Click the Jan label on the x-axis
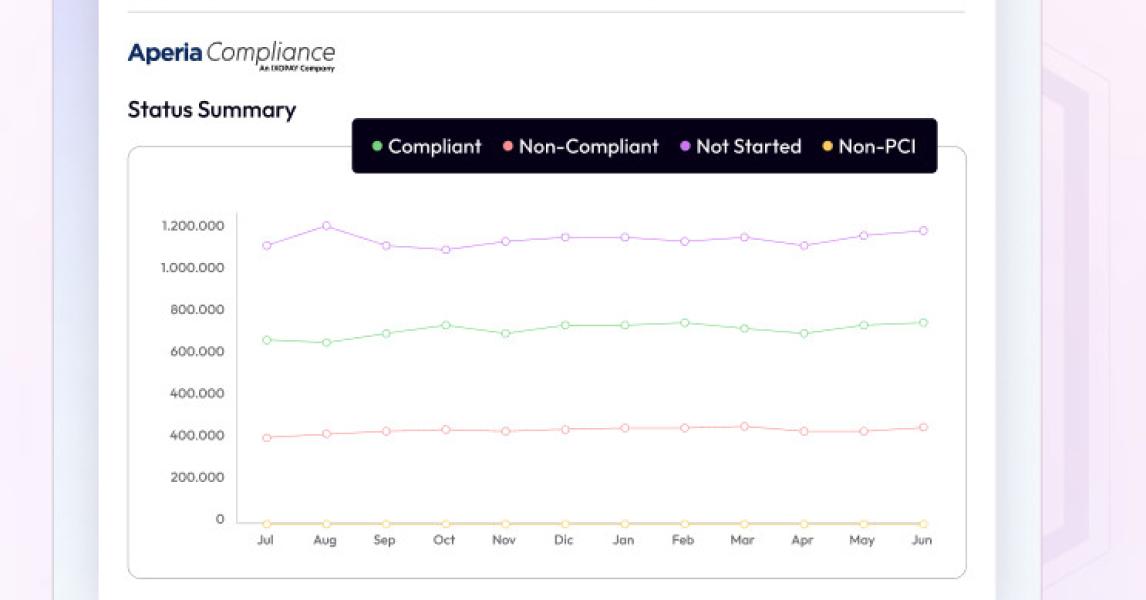The width and height of the screenshot is (1146, 600). (623, 539)
